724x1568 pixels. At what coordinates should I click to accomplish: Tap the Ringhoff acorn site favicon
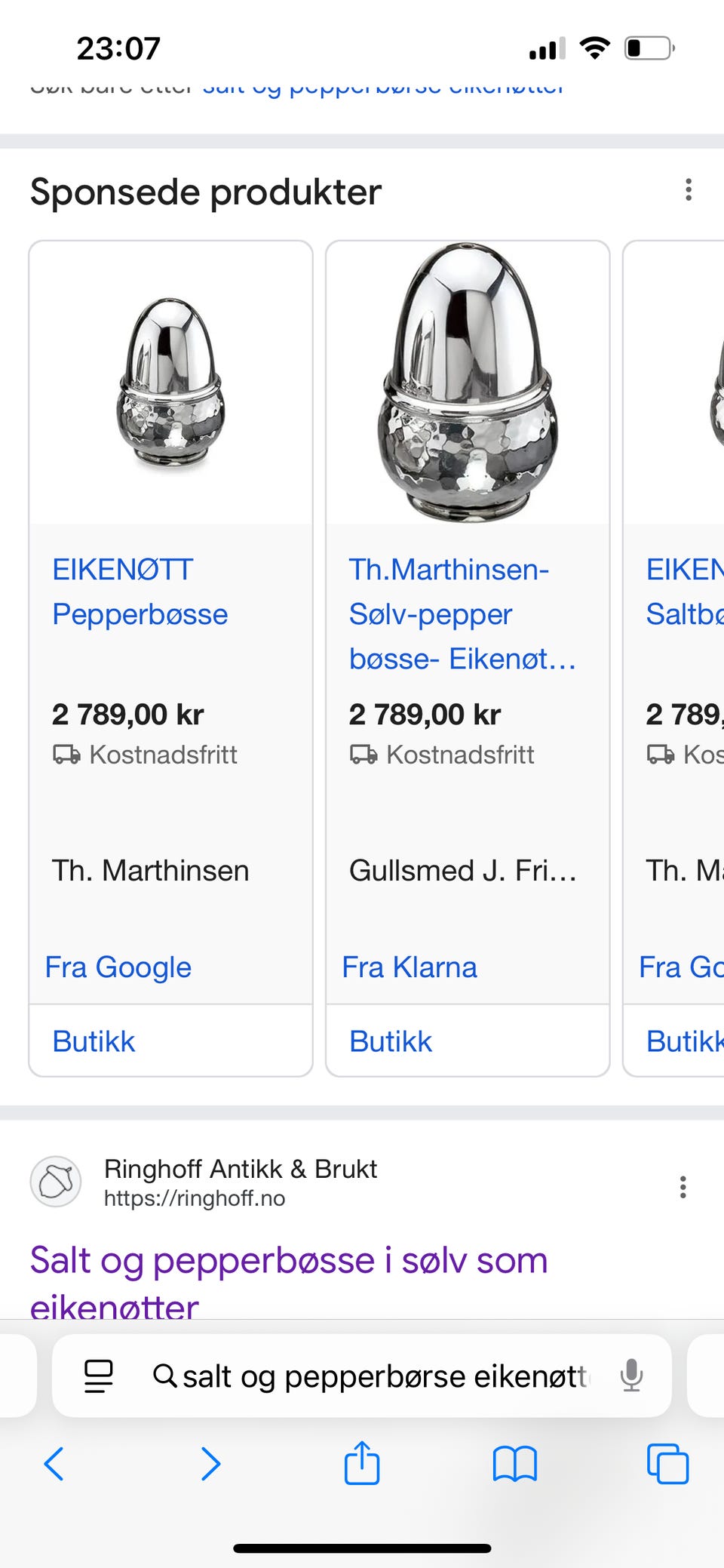[x=56, y=1182]
